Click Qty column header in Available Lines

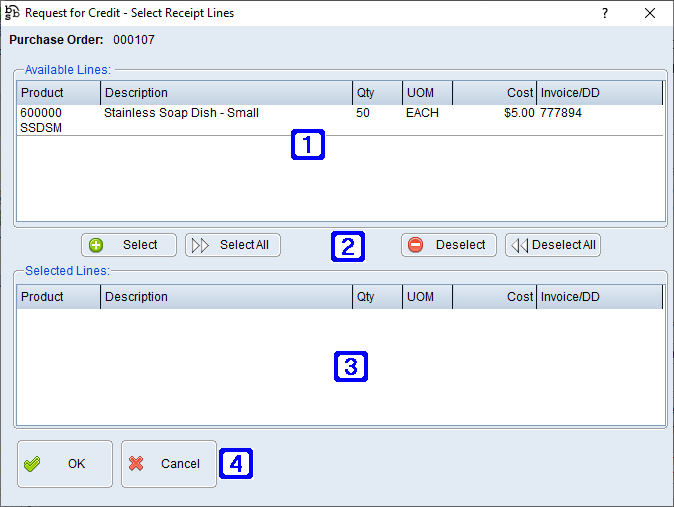[x=376, y=93]
